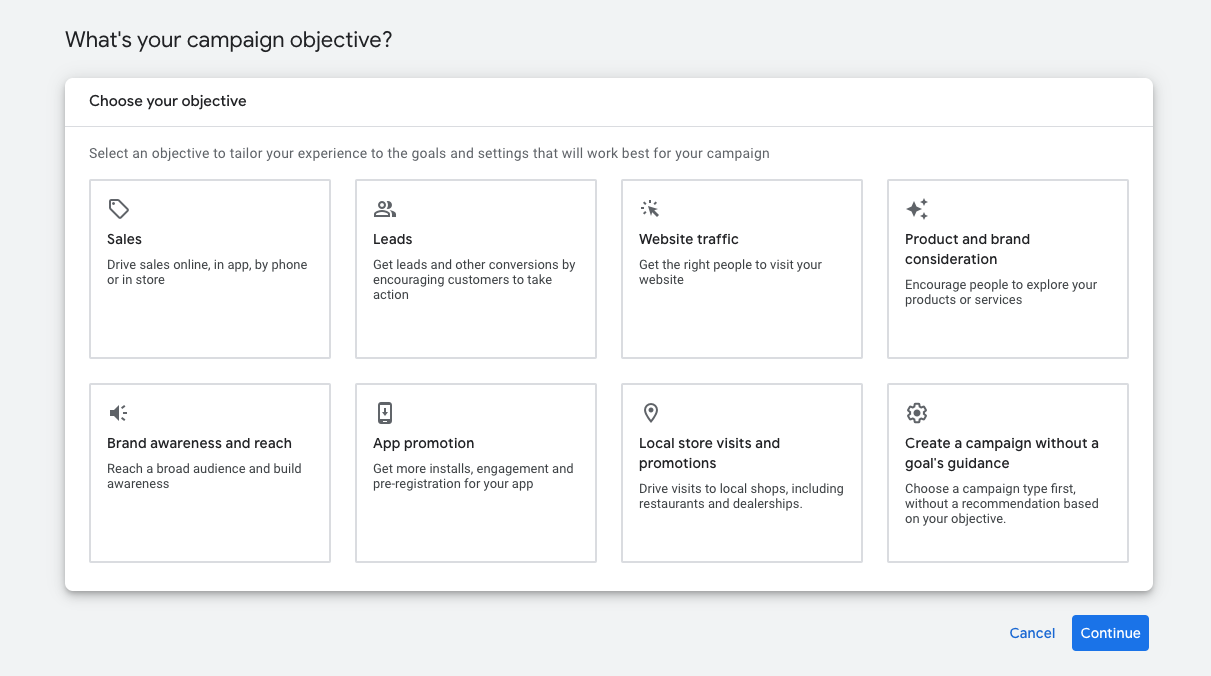Image resolution: width=1211 pixels, height=676 pixels.
Task: Click the 'Drive sales online' description text
Action: (207, 272)
